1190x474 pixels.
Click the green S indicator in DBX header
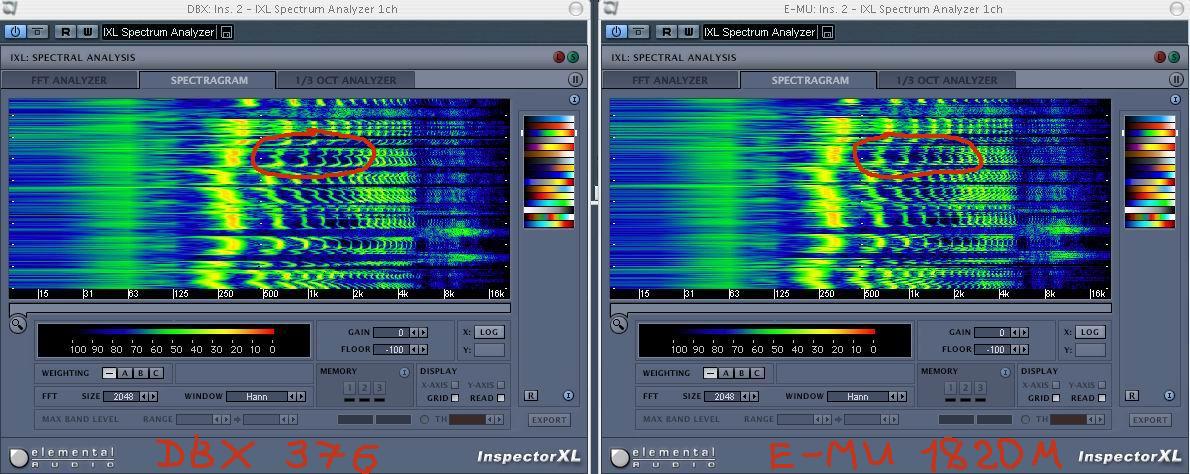[574, 58]
